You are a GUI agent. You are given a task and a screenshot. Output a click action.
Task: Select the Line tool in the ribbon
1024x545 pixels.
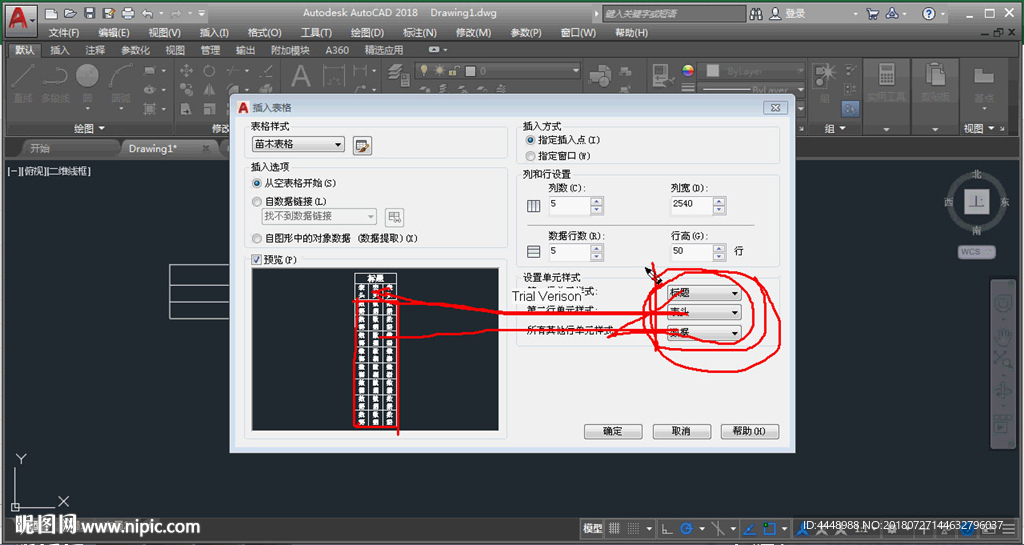click(23, 82)
